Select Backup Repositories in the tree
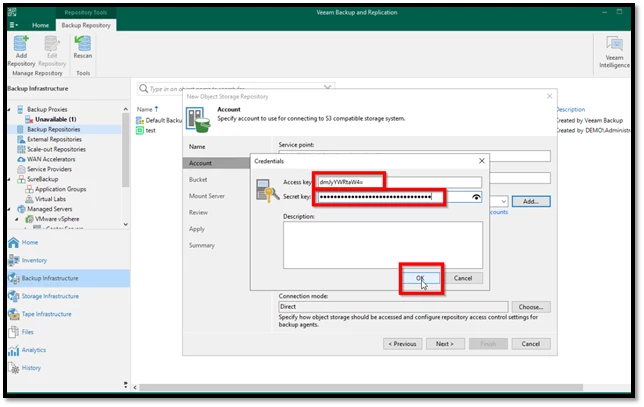 coord(53,129)
